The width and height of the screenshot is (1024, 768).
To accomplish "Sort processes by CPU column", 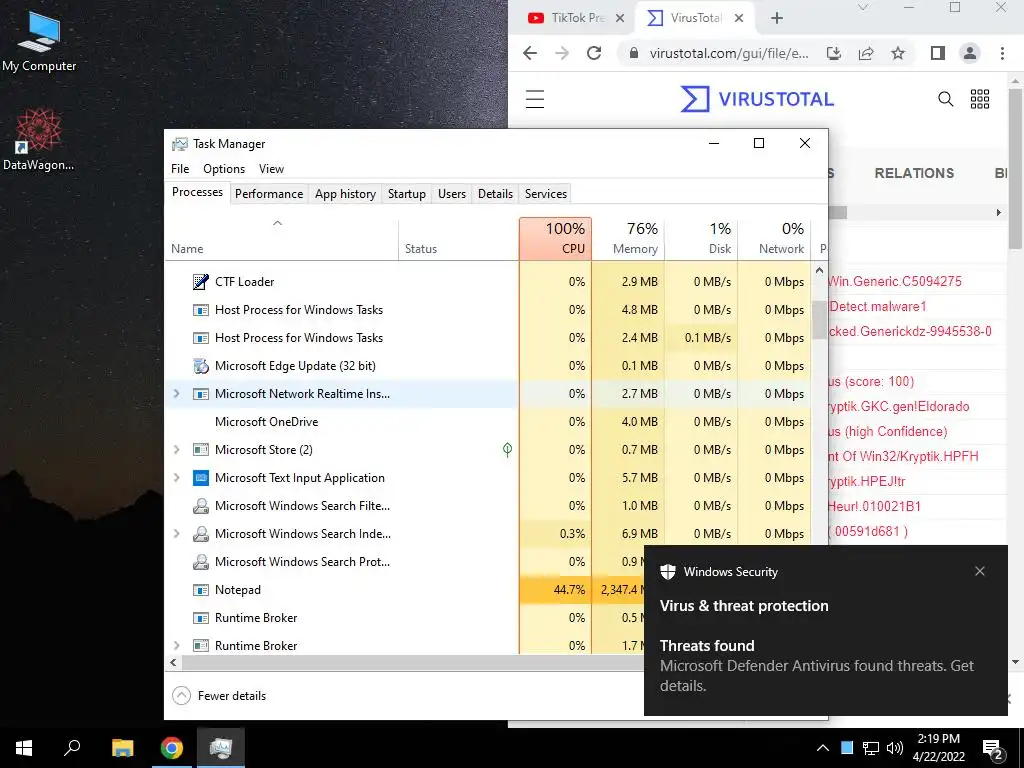I will coord(556,238).
